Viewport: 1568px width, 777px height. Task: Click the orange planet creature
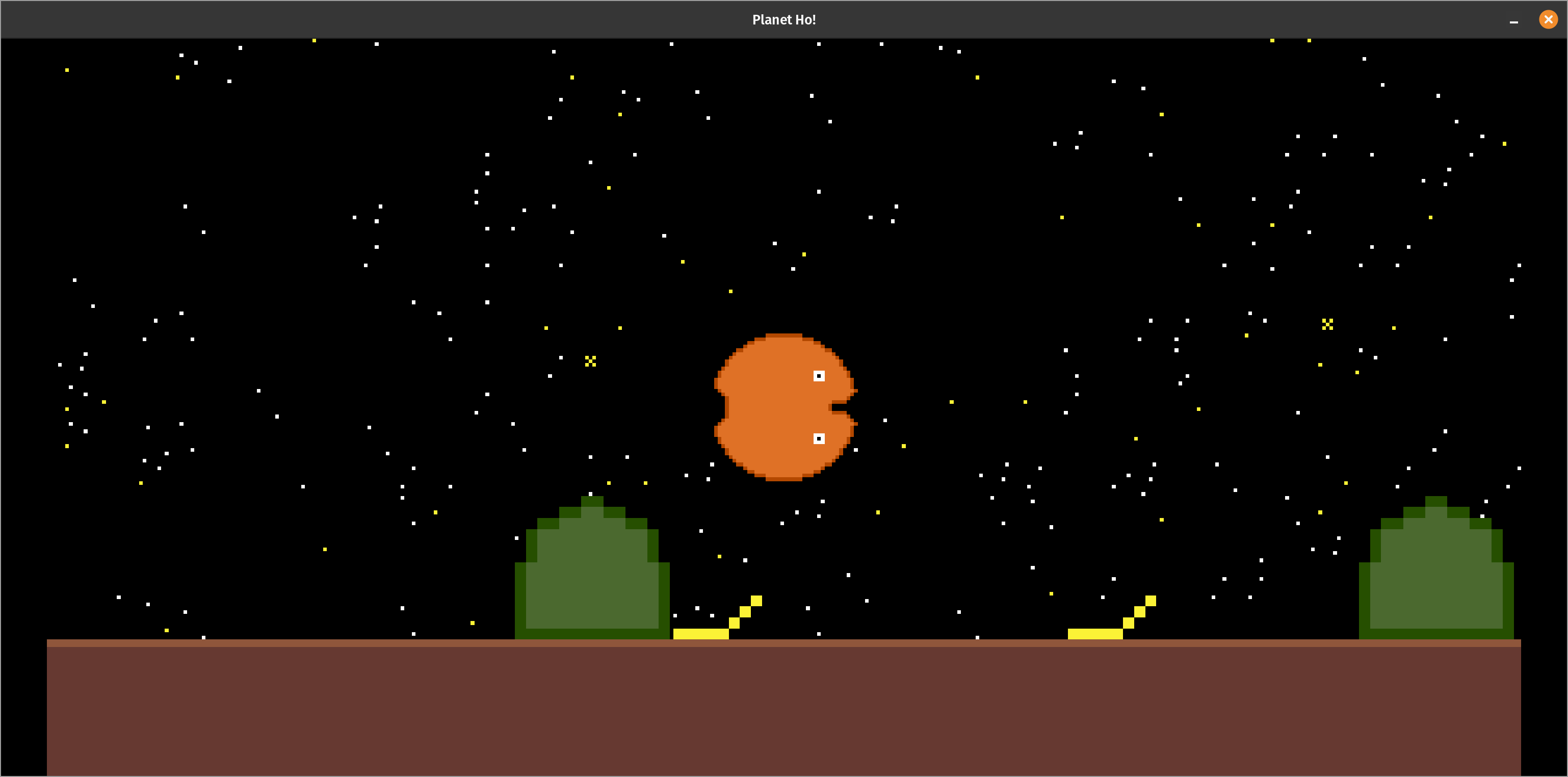pyautogui.click(x=785, y=407)
